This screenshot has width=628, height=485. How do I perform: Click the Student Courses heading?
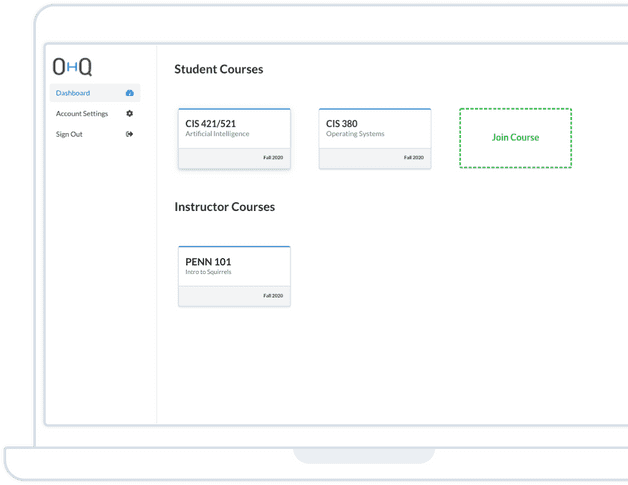pos(219,70)
